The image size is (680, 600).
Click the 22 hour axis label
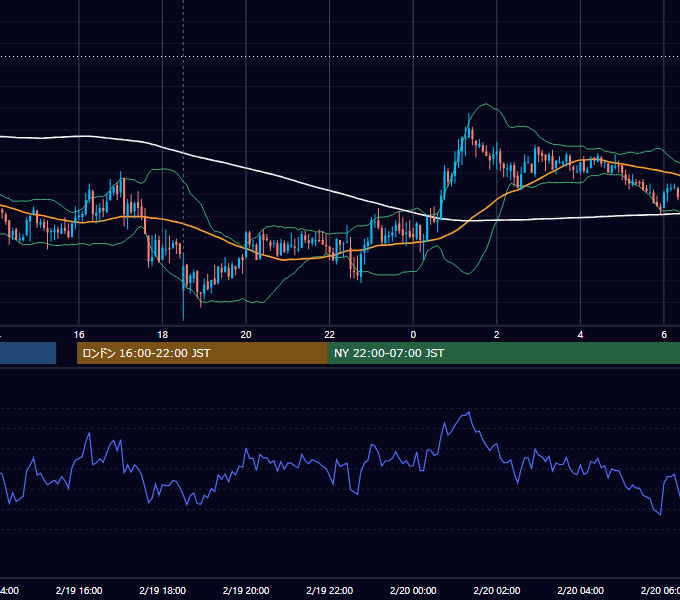(330, 335)
